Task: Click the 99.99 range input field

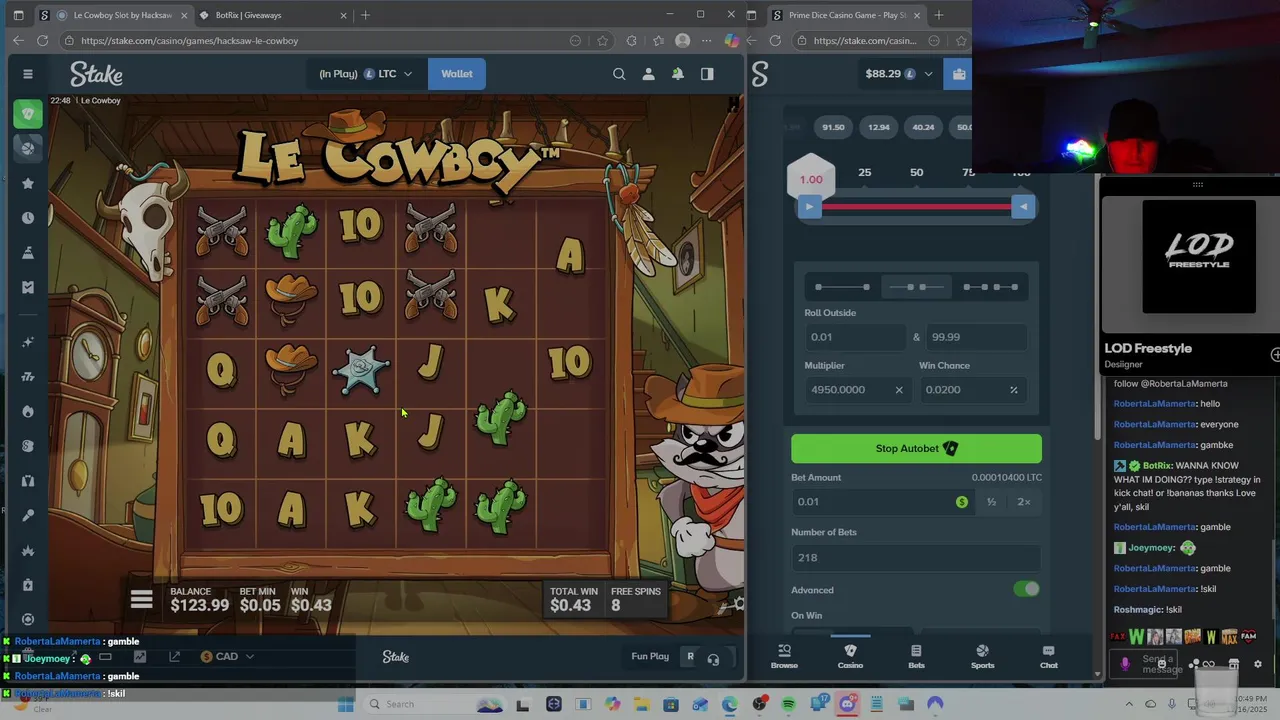Action: click(976, 337)
